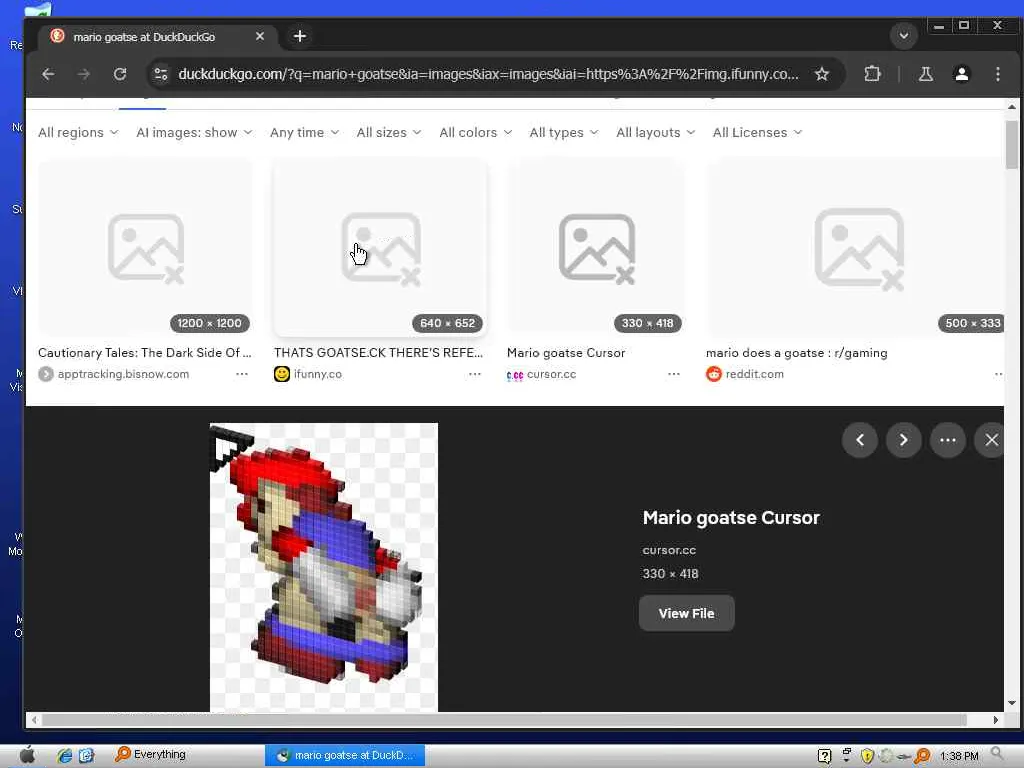1024x768 pixels.
Task: Click the magnifier icon at taskbar right end
Action: click(x=997, y=755)
